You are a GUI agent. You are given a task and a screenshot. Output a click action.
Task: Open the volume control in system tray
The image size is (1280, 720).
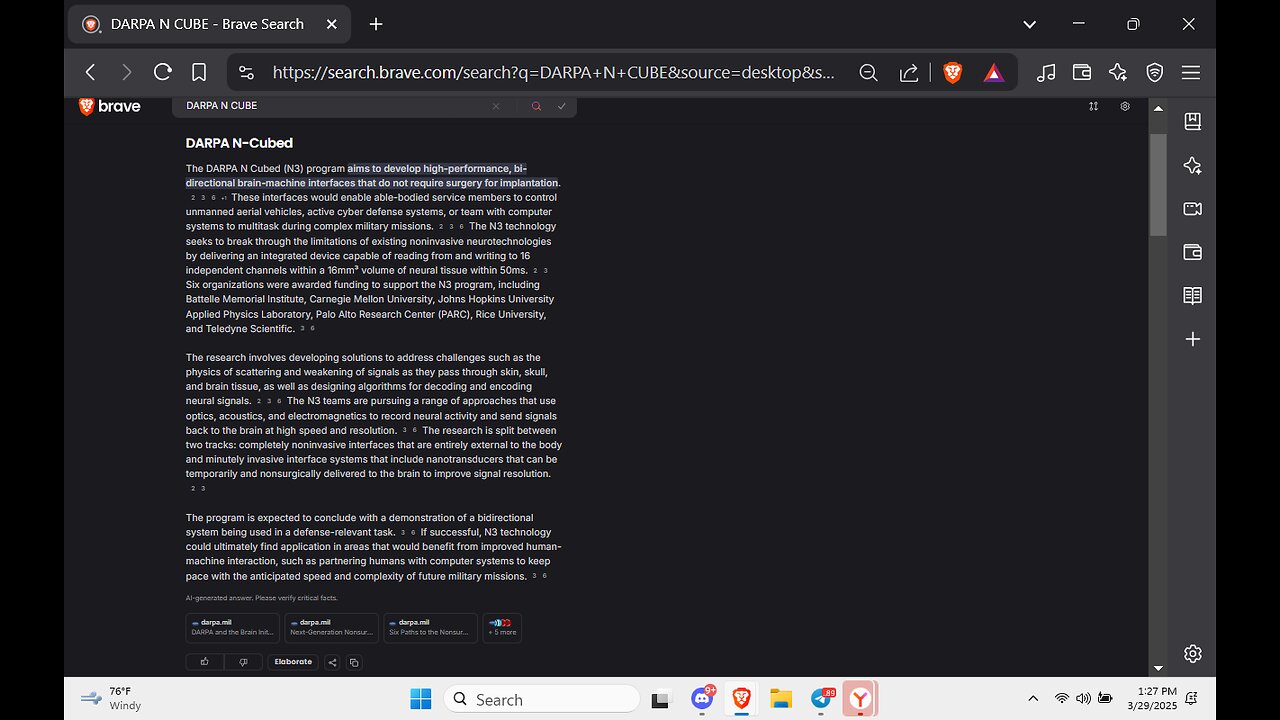click(1083, 699)
